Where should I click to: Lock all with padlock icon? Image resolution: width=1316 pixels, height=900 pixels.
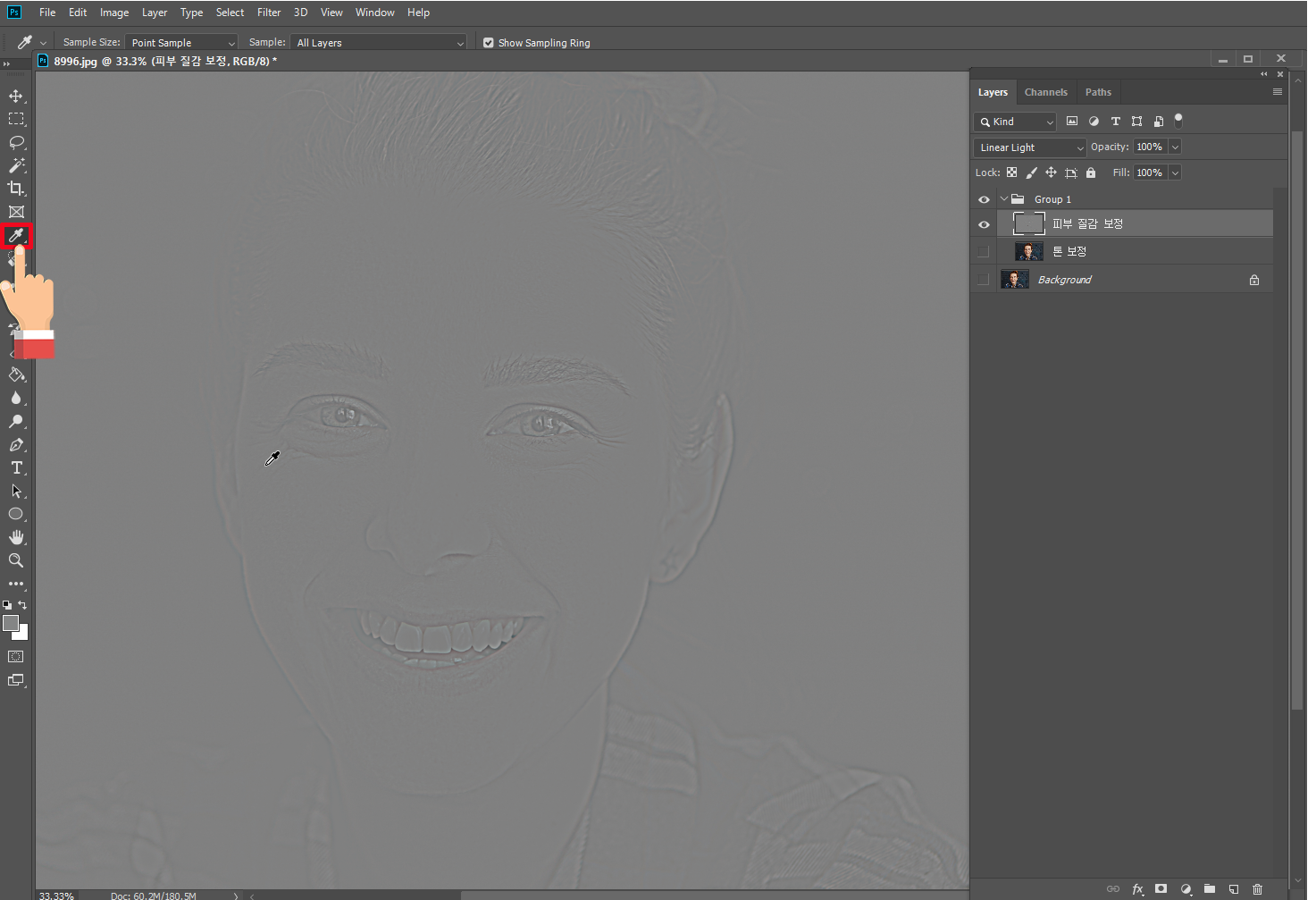pyautogui.click(x=1091, y=172)
